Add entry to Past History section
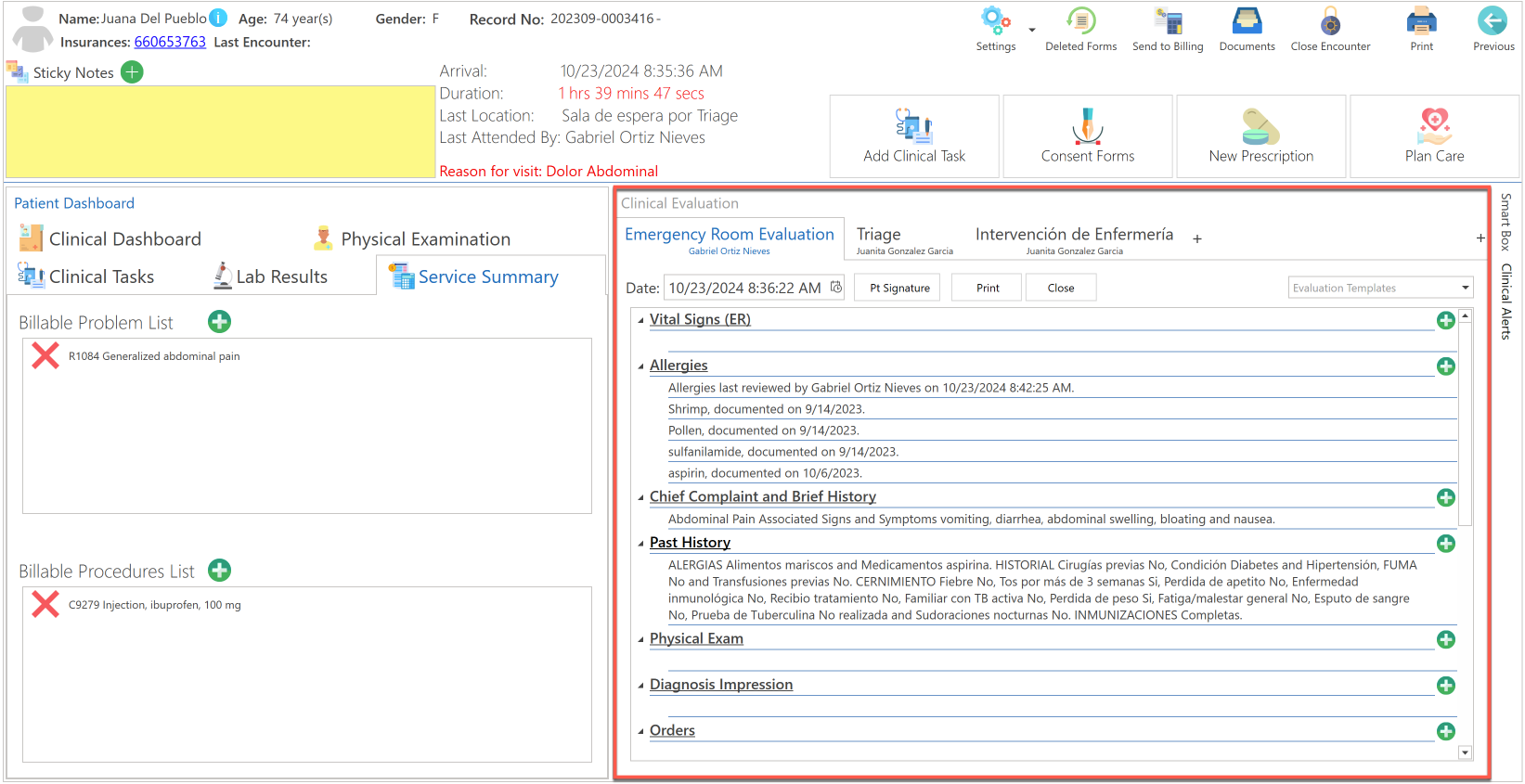The width and height of the screenshot is (1525, 784). (1445, 544)
